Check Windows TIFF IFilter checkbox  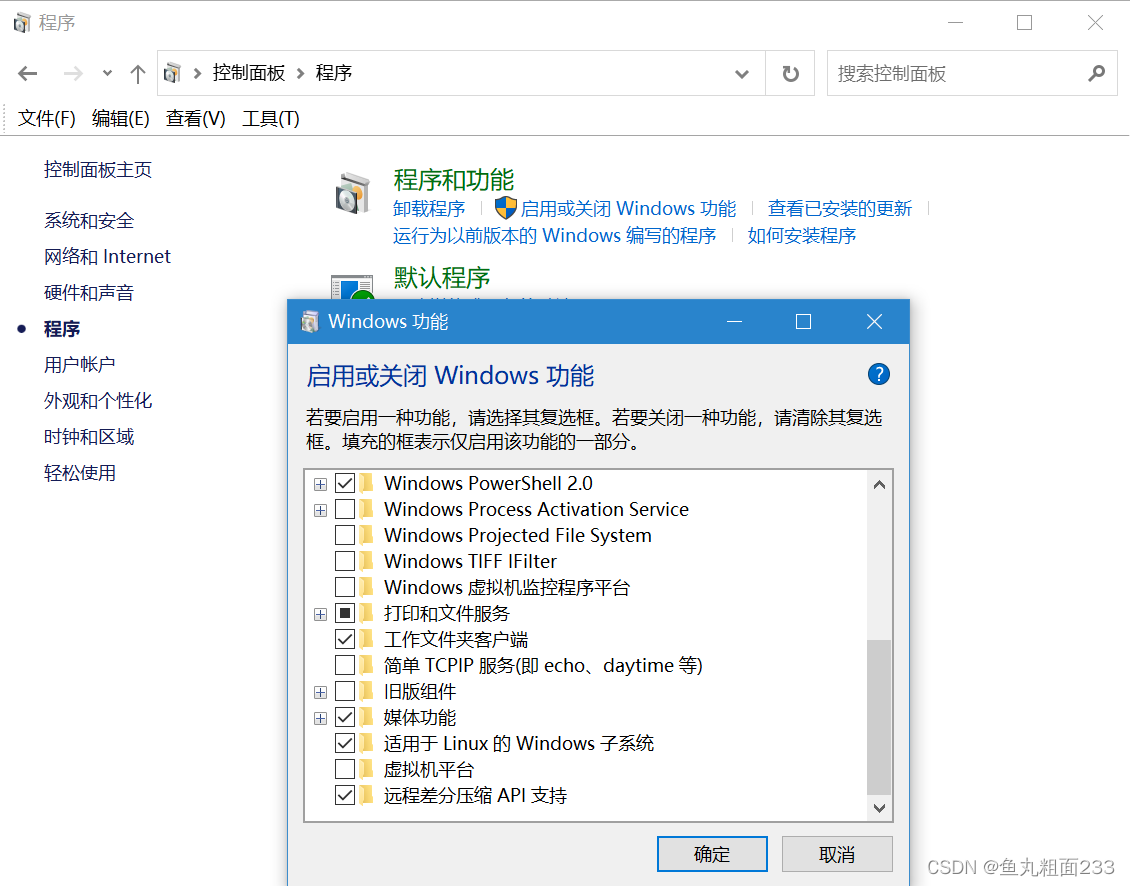click(345, 561)
